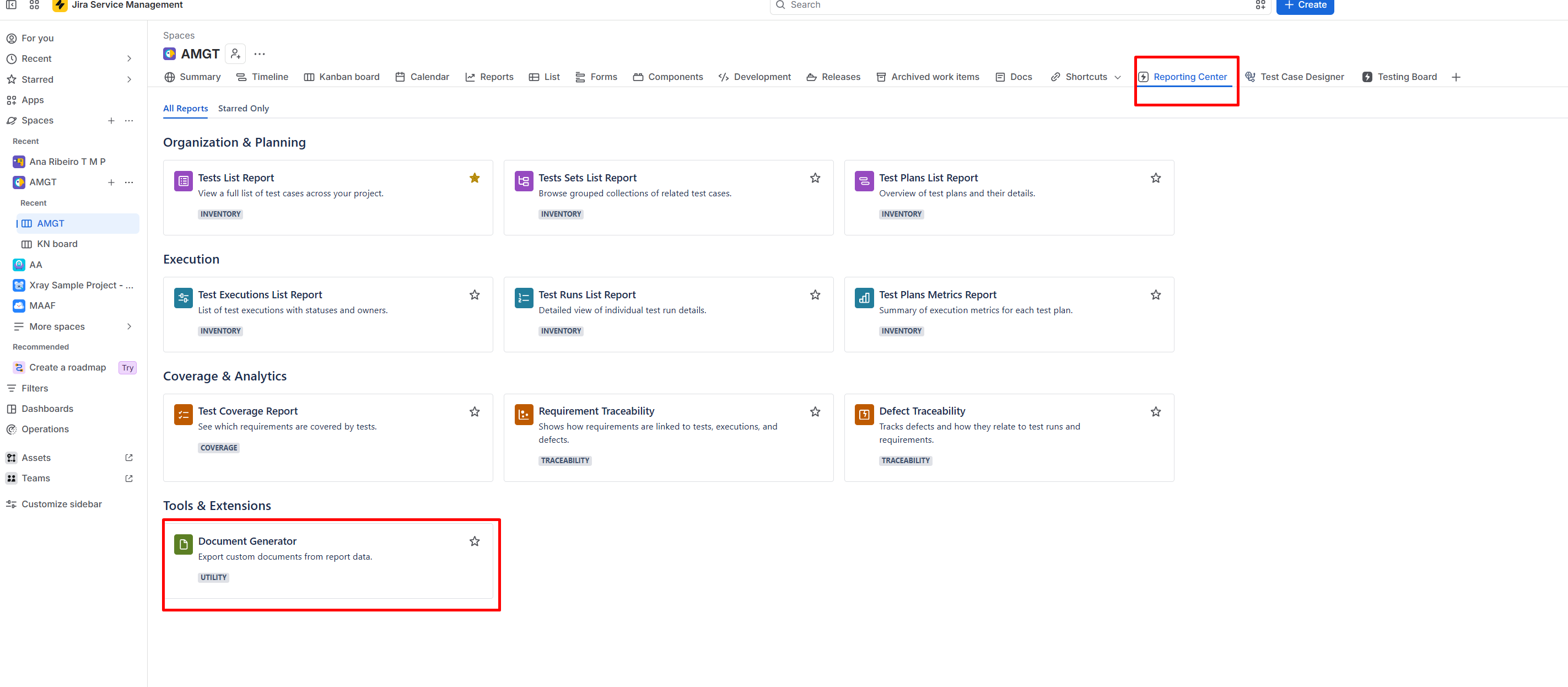Expand the Recent sidebar chevron
1568x687 pixels.
[x=129, y=58]
